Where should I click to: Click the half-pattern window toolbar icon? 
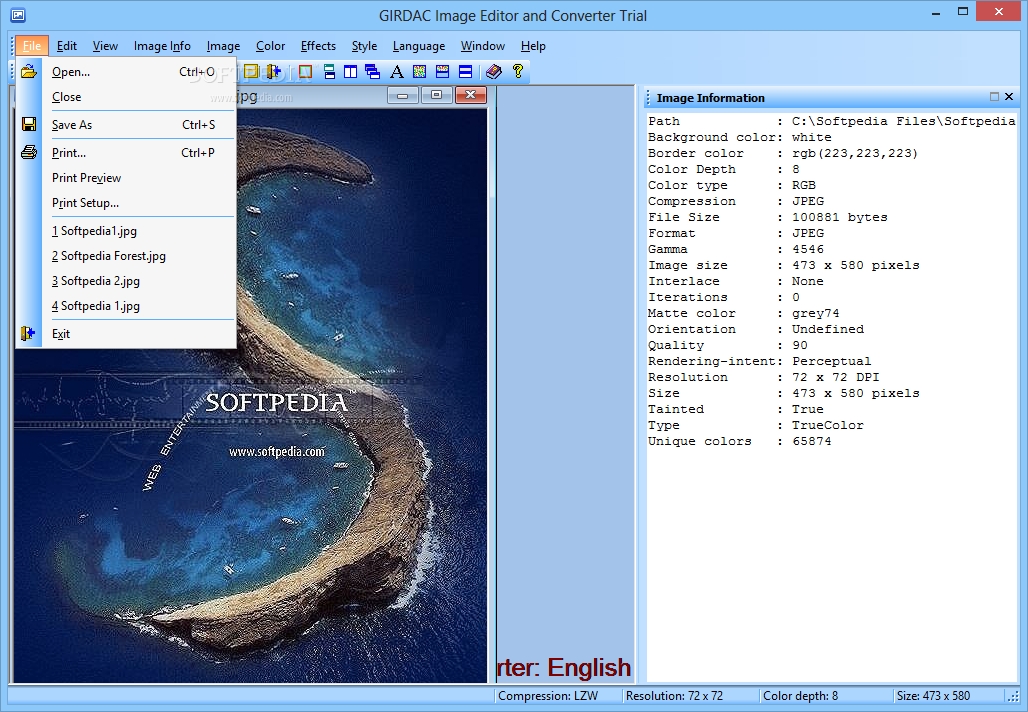coord(443,71)
